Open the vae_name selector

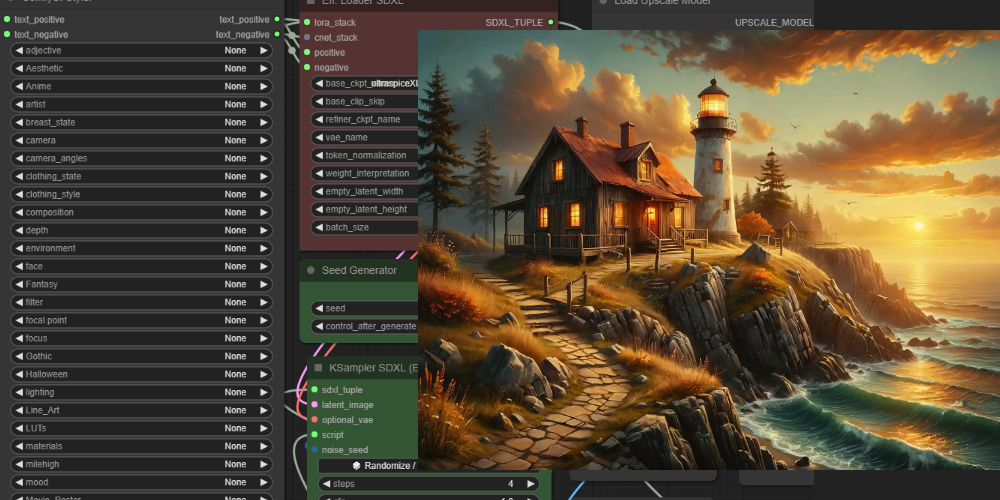click(x=365, y=137)
